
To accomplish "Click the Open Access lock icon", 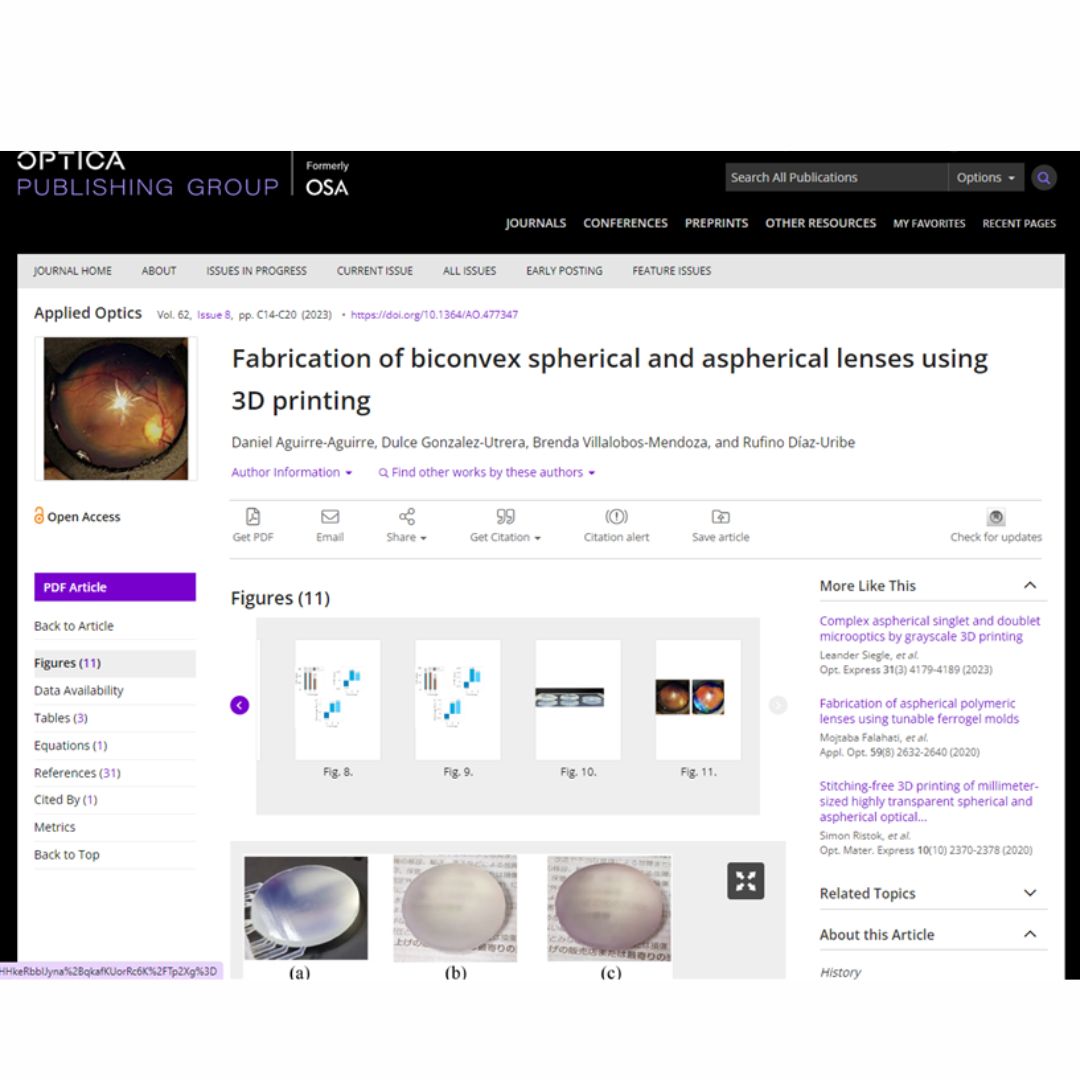I will pos(39,515).
